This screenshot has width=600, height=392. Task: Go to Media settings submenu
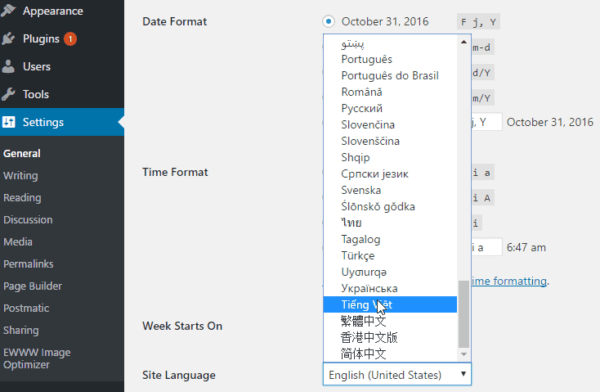click(18, 242)
